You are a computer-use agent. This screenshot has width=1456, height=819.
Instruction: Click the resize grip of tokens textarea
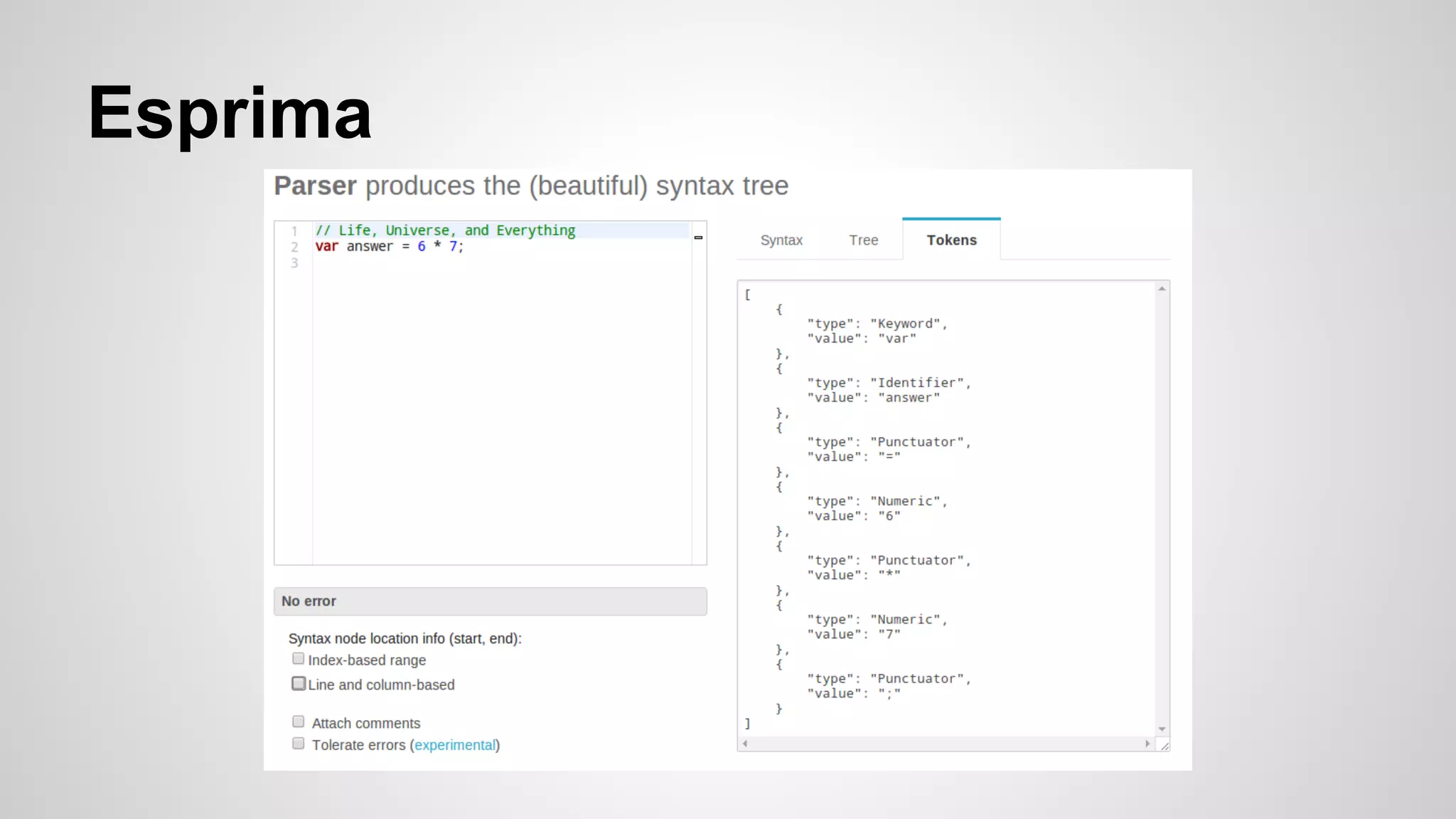coord(1165,746)
